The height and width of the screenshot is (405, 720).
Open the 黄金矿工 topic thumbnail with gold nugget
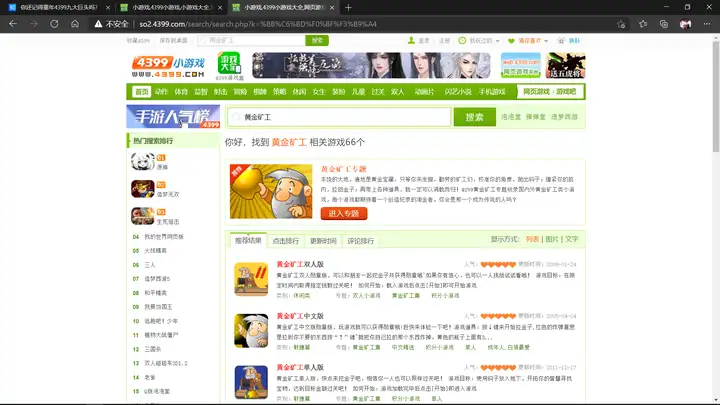[x=271, y=191]
